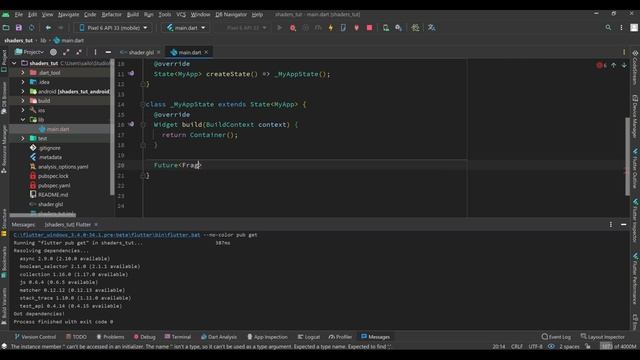640x360 pixels.
Task: Click the Flutter Hot Reload lightning icon
Action: click(x=331, y=28)
